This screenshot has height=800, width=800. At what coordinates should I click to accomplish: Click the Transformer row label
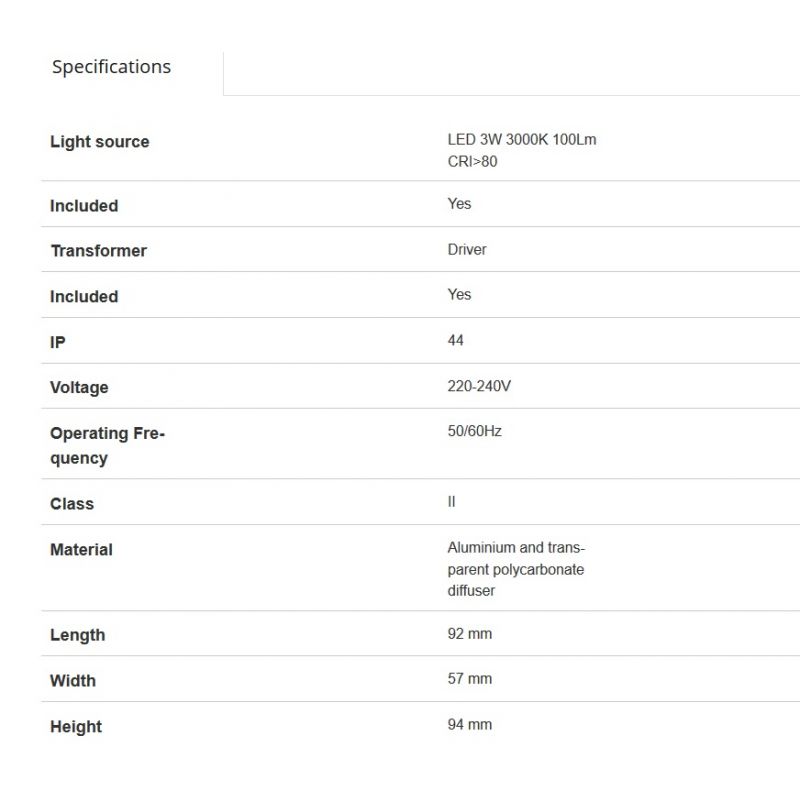click(x=98, y=251)
